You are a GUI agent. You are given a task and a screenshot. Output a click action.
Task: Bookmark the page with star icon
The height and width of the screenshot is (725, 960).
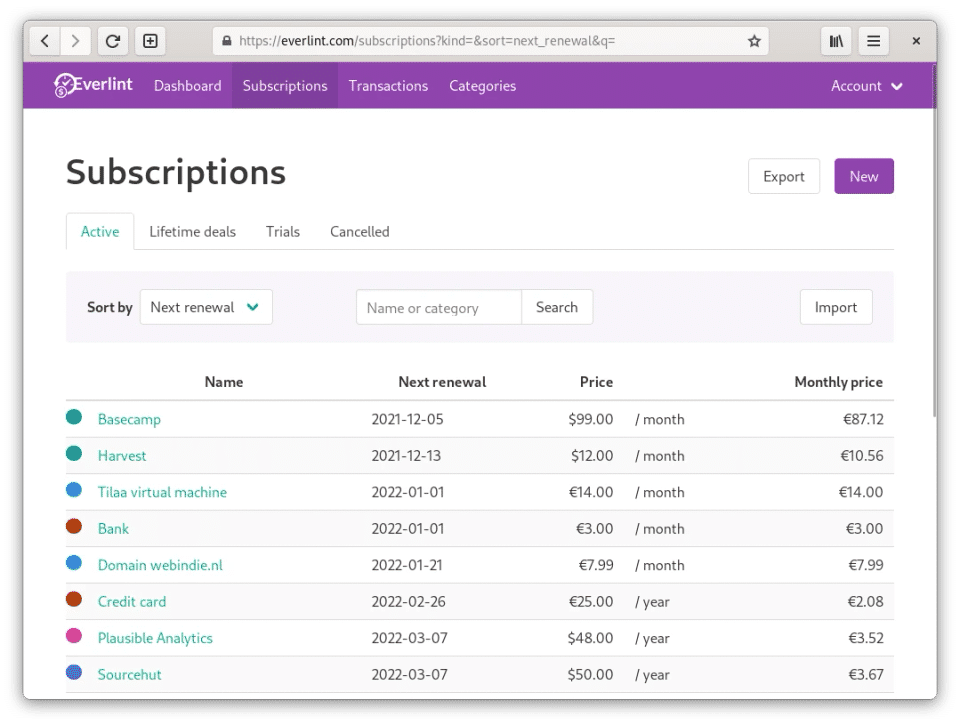(x=754, y=41)
